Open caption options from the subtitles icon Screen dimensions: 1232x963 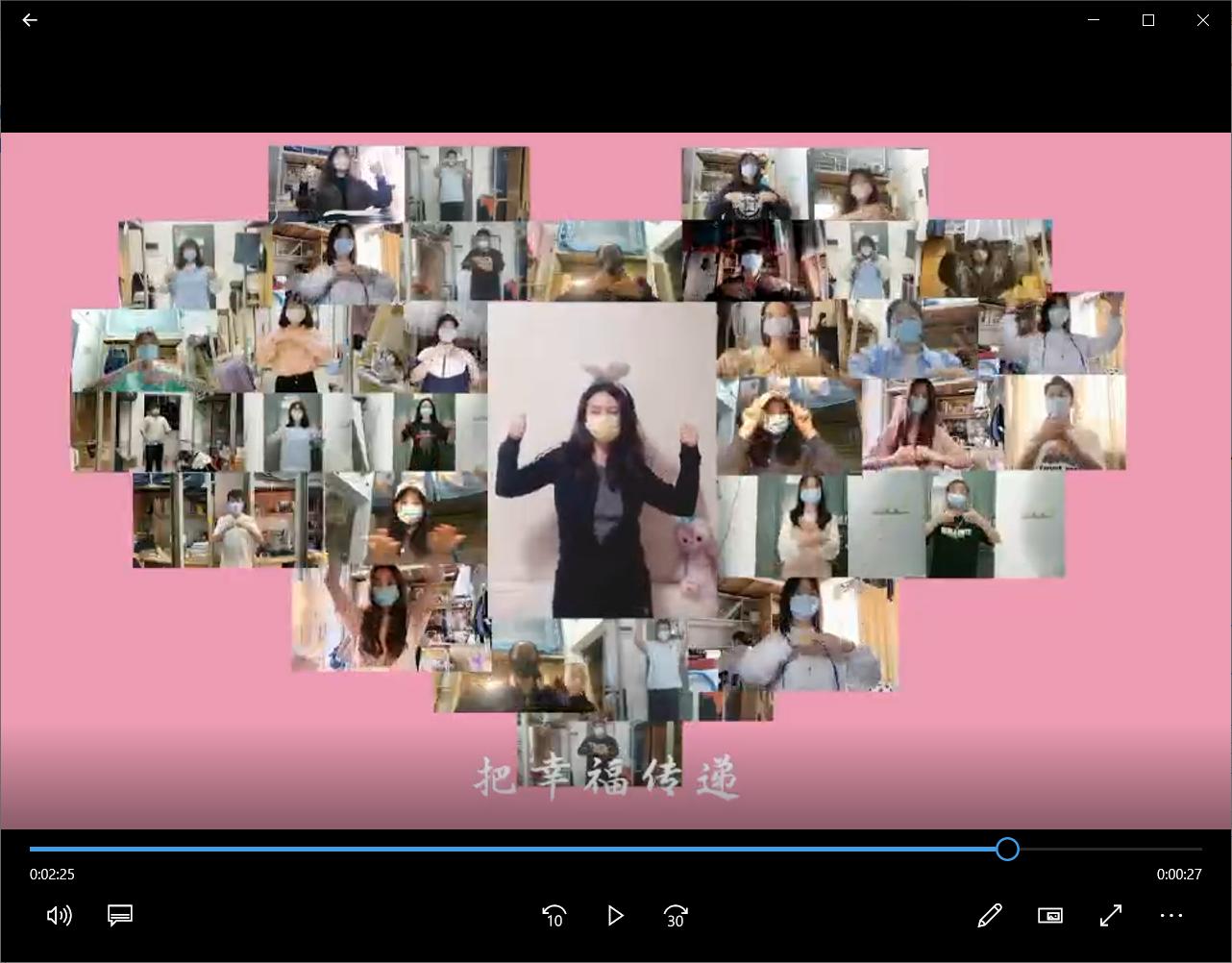coord(119,915)
